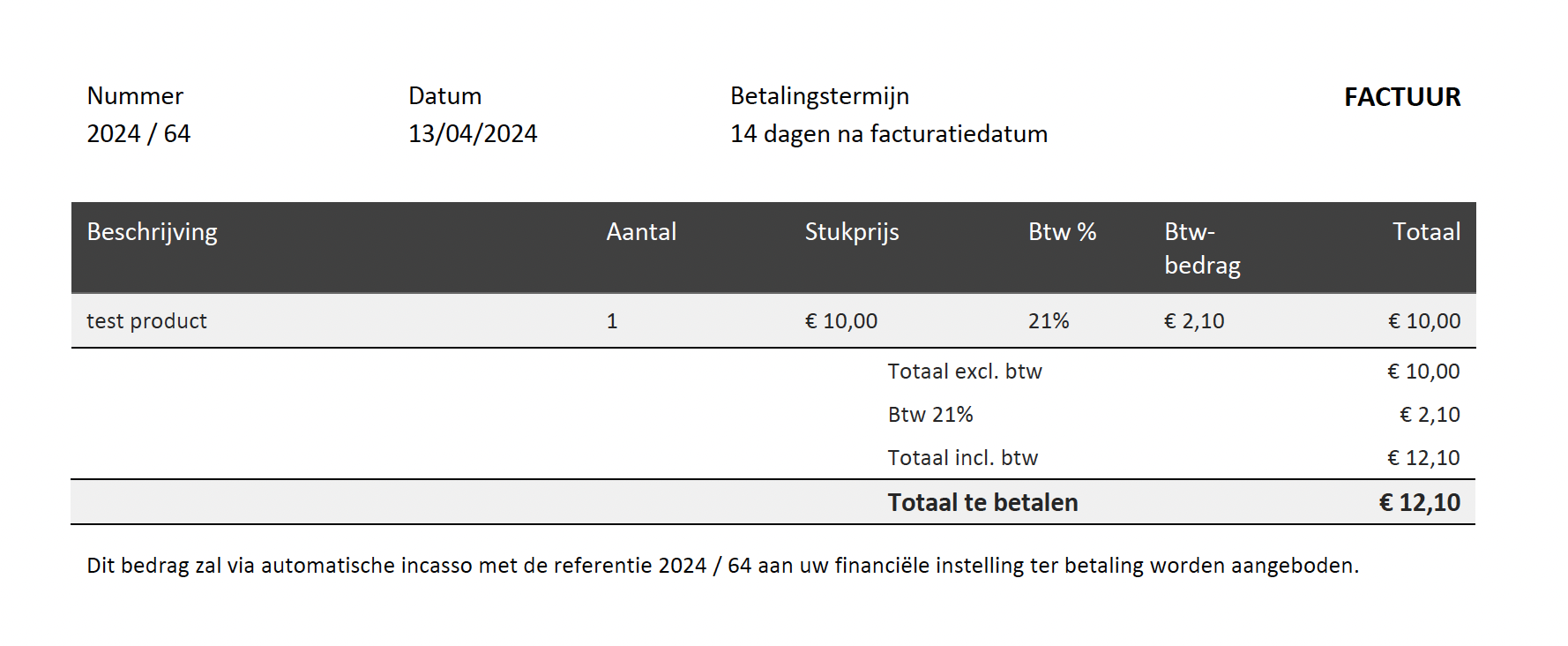Image resolution: width=1568 pixels, height=646 pixels.
Task: Select the invoice number 2024 / 64 under Nummer
Action: click(x=138, y=134)
